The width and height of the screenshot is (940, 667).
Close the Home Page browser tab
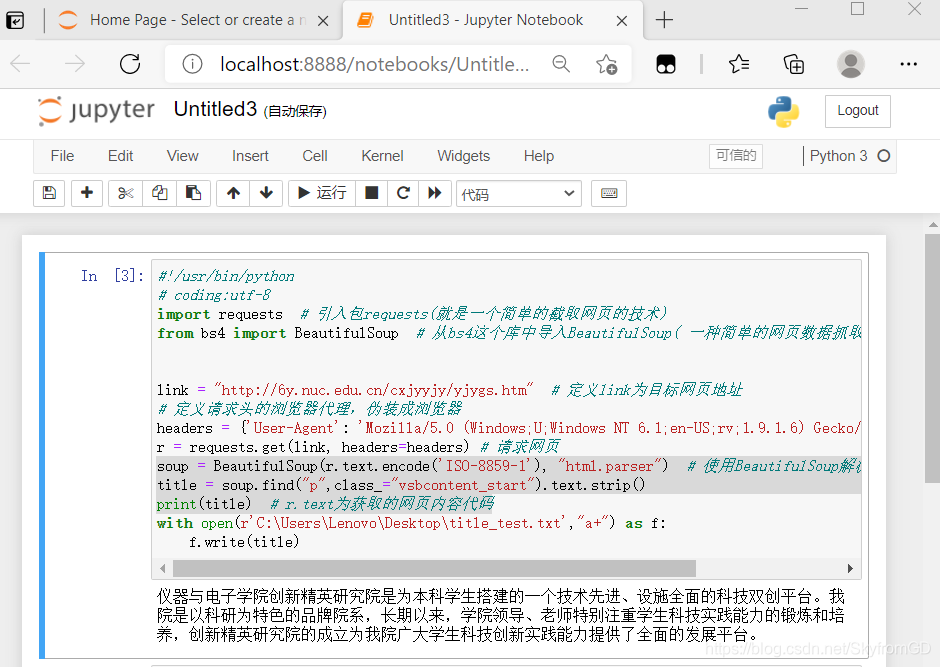click(323, 21)
